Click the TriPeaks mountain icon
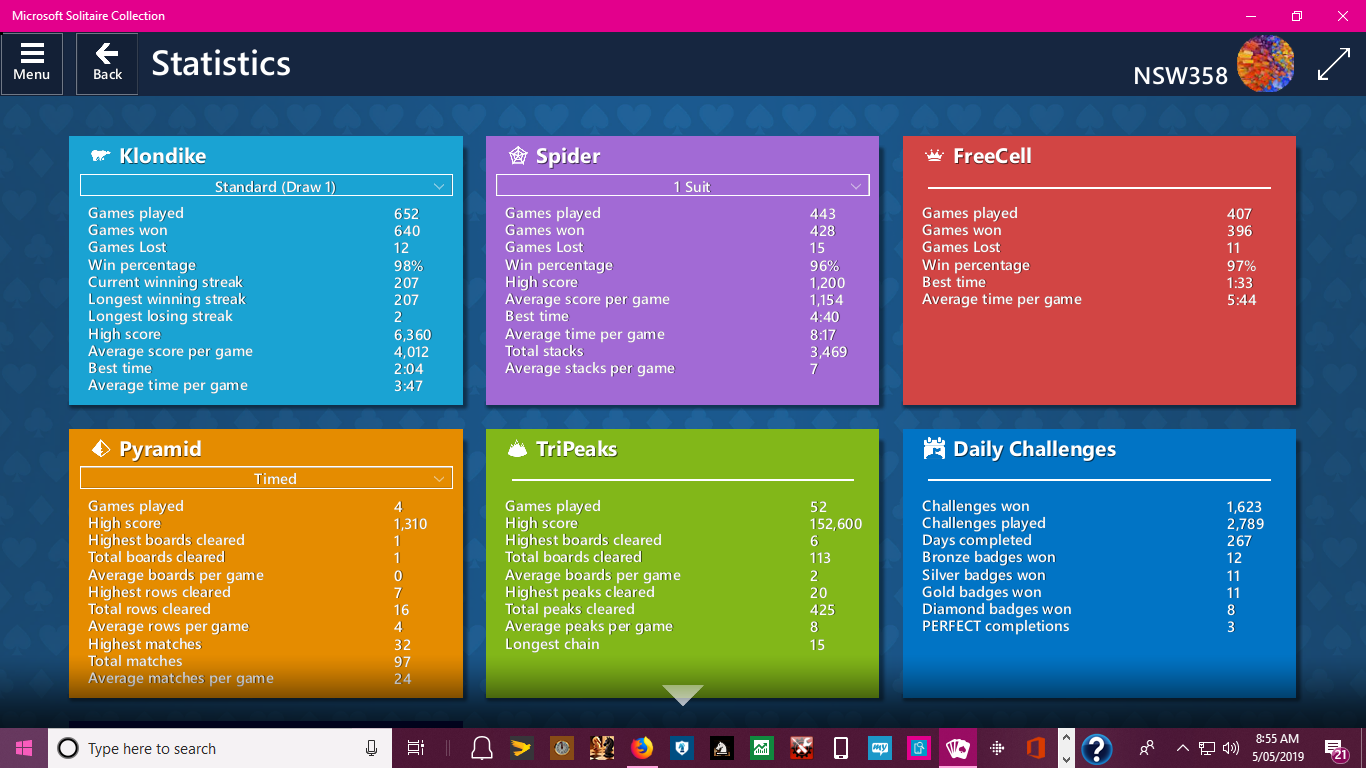 pos(517,449)
